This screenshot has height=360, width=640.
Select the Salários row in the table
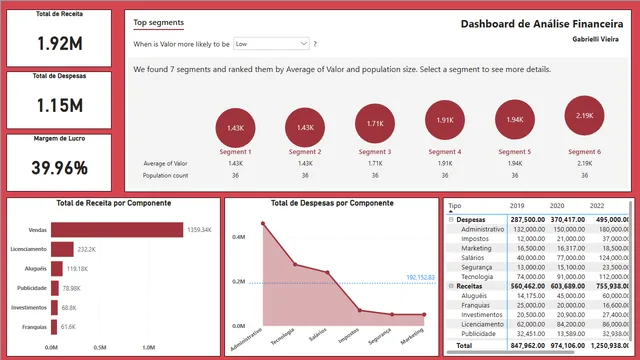point(538,258)
